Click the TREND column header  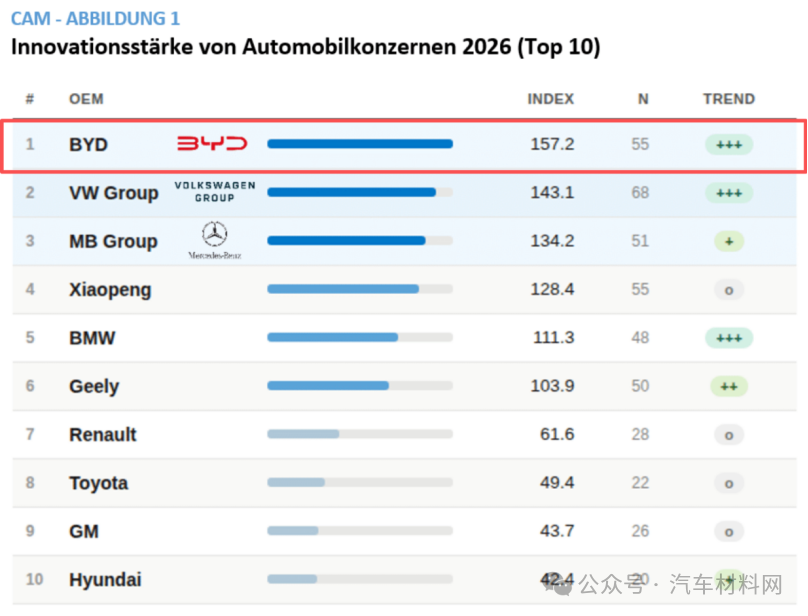pyautogui.click(x=729, y=99)
